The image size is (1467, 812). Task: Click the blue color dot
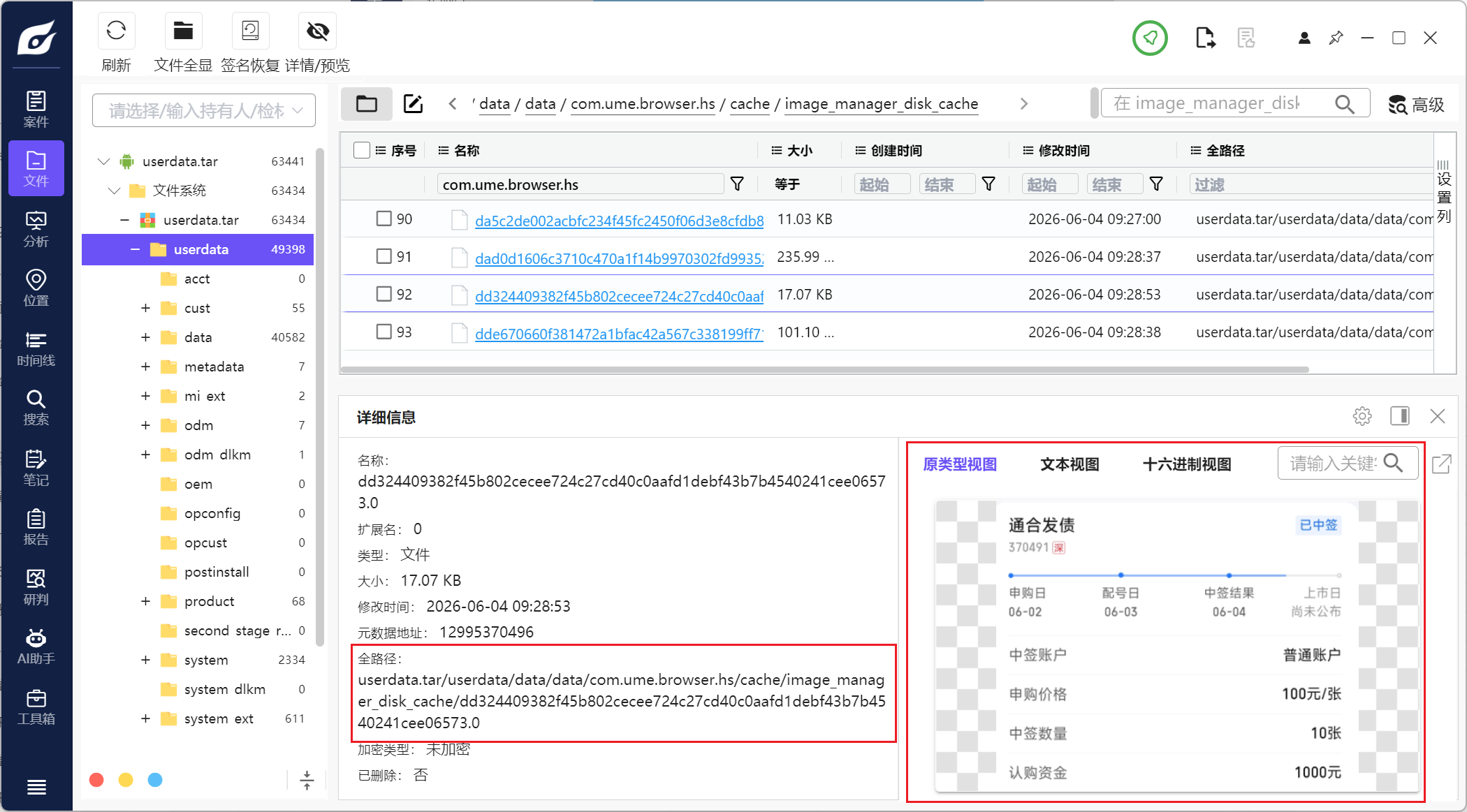tap(155, 780)
